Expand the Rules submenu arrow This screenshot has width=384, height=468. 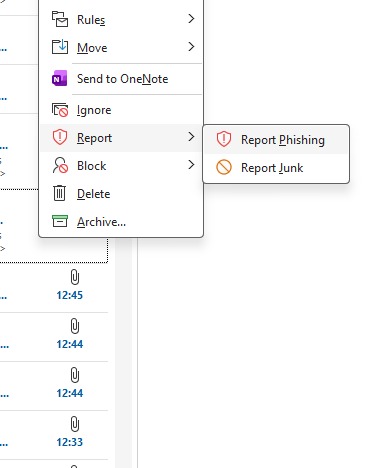coord(191,19)
